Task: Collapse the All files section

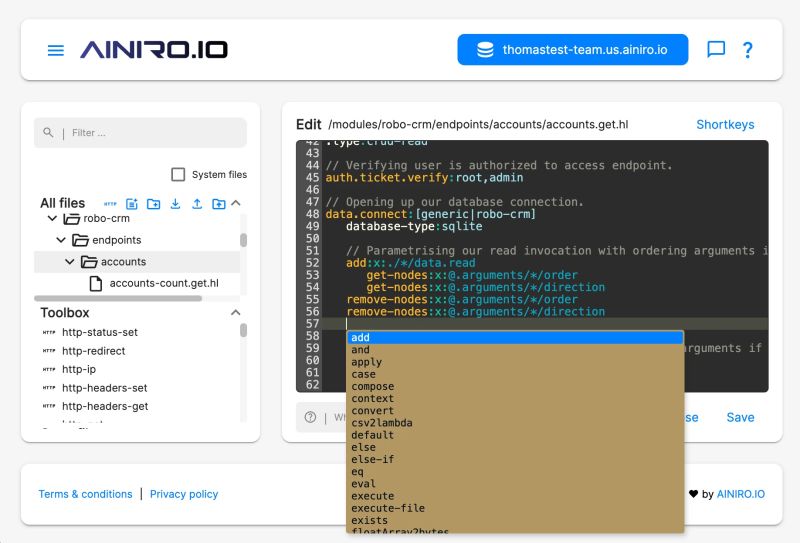Action: [x=236, y=203]
